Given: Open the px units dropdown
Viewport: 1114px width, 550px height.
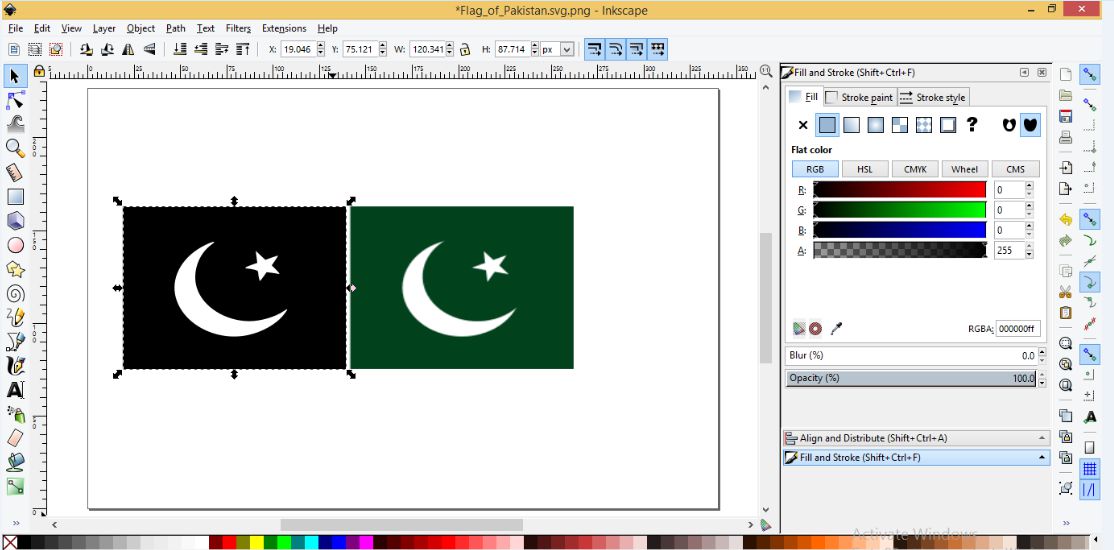Looking at the screenshot, I should [567, 50].
